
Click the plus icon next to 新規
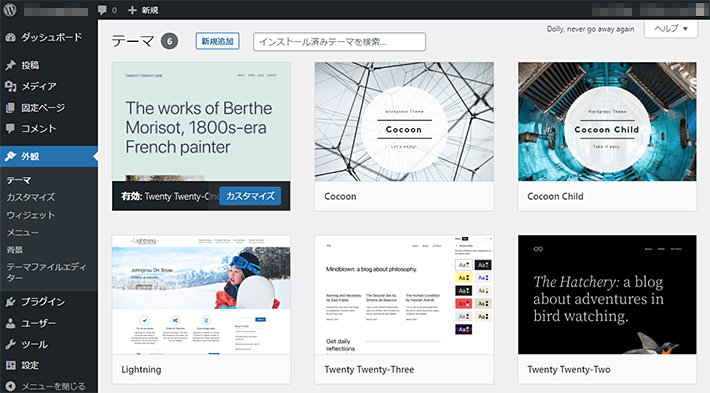tap(132, 10)
